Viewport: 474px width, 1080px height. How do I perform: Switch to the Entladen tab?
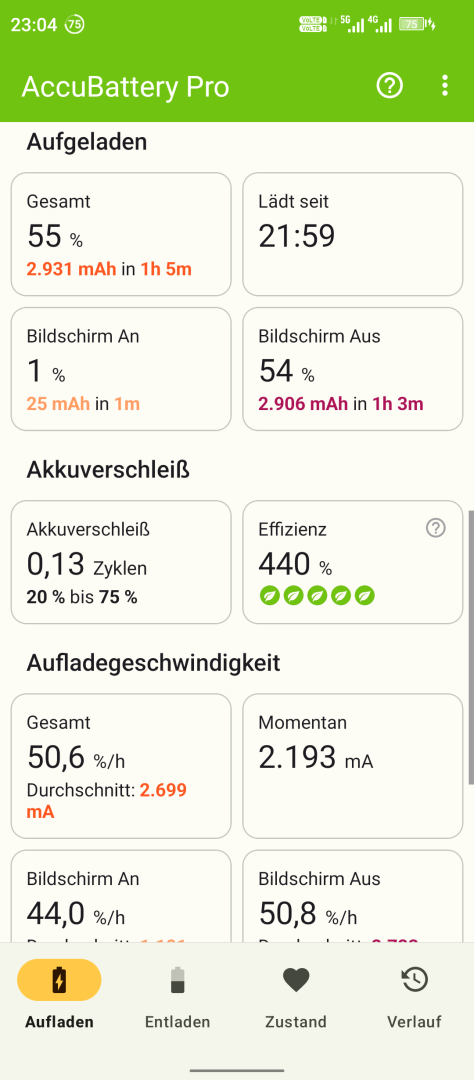tap(178, 992)
